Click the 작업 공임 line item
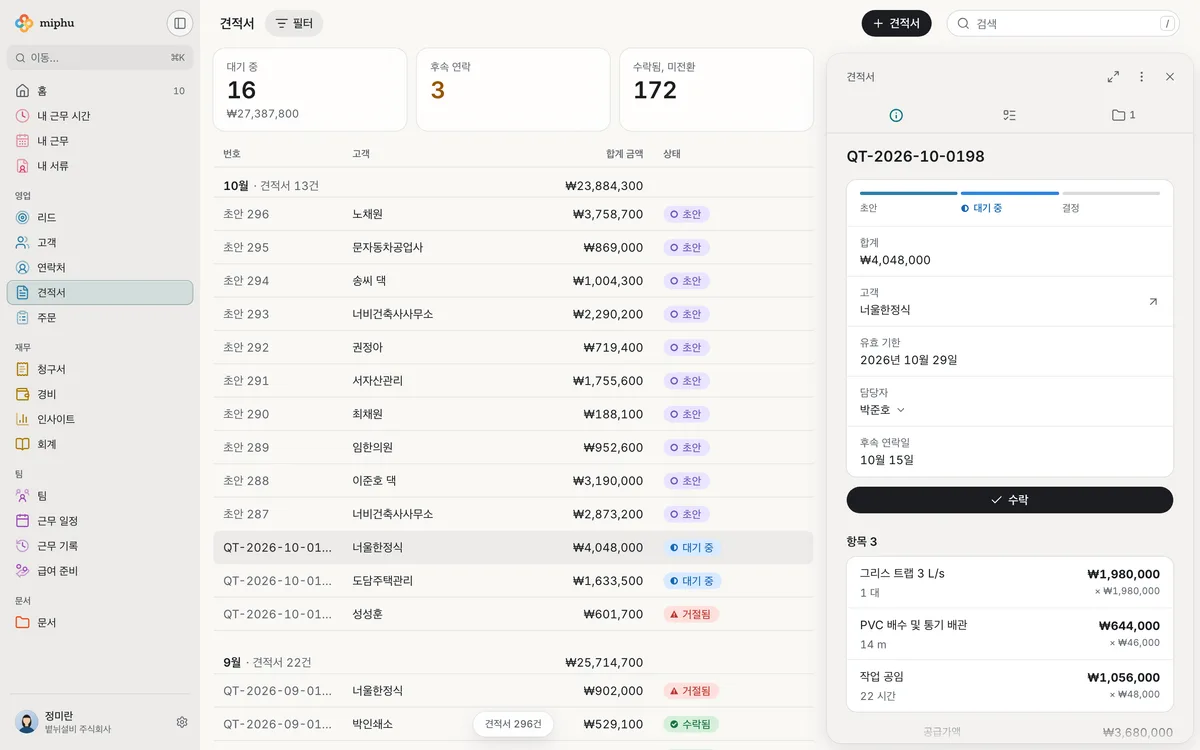This screenshot has height=750, width=1200. (1009, 686)
